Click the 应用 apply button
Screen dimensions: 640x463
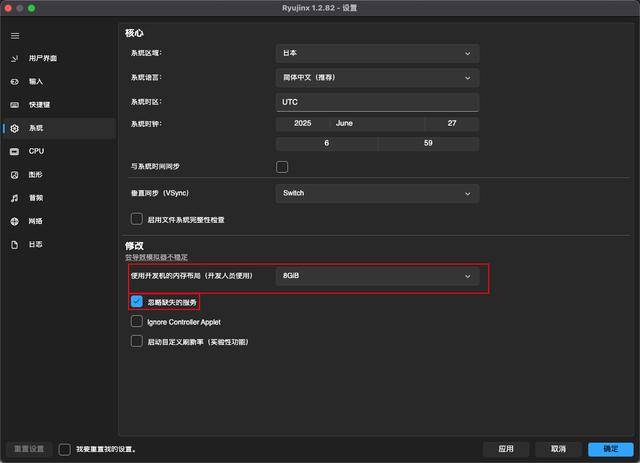pos(506,449)
